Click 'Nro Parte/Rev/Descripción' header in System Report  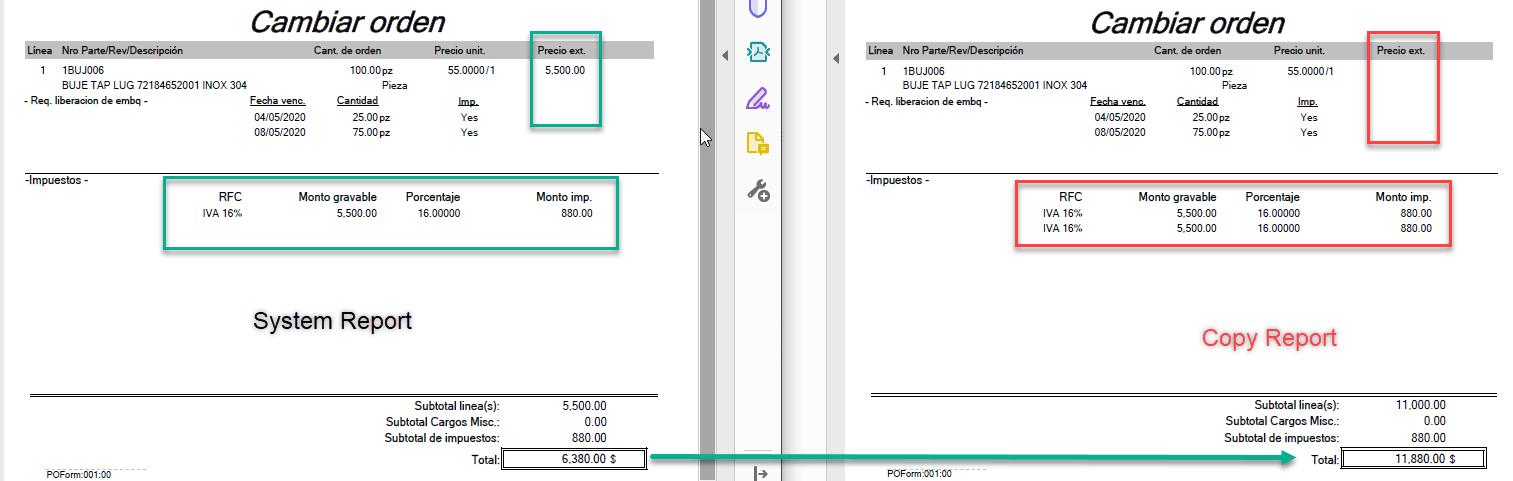(122, 49)
